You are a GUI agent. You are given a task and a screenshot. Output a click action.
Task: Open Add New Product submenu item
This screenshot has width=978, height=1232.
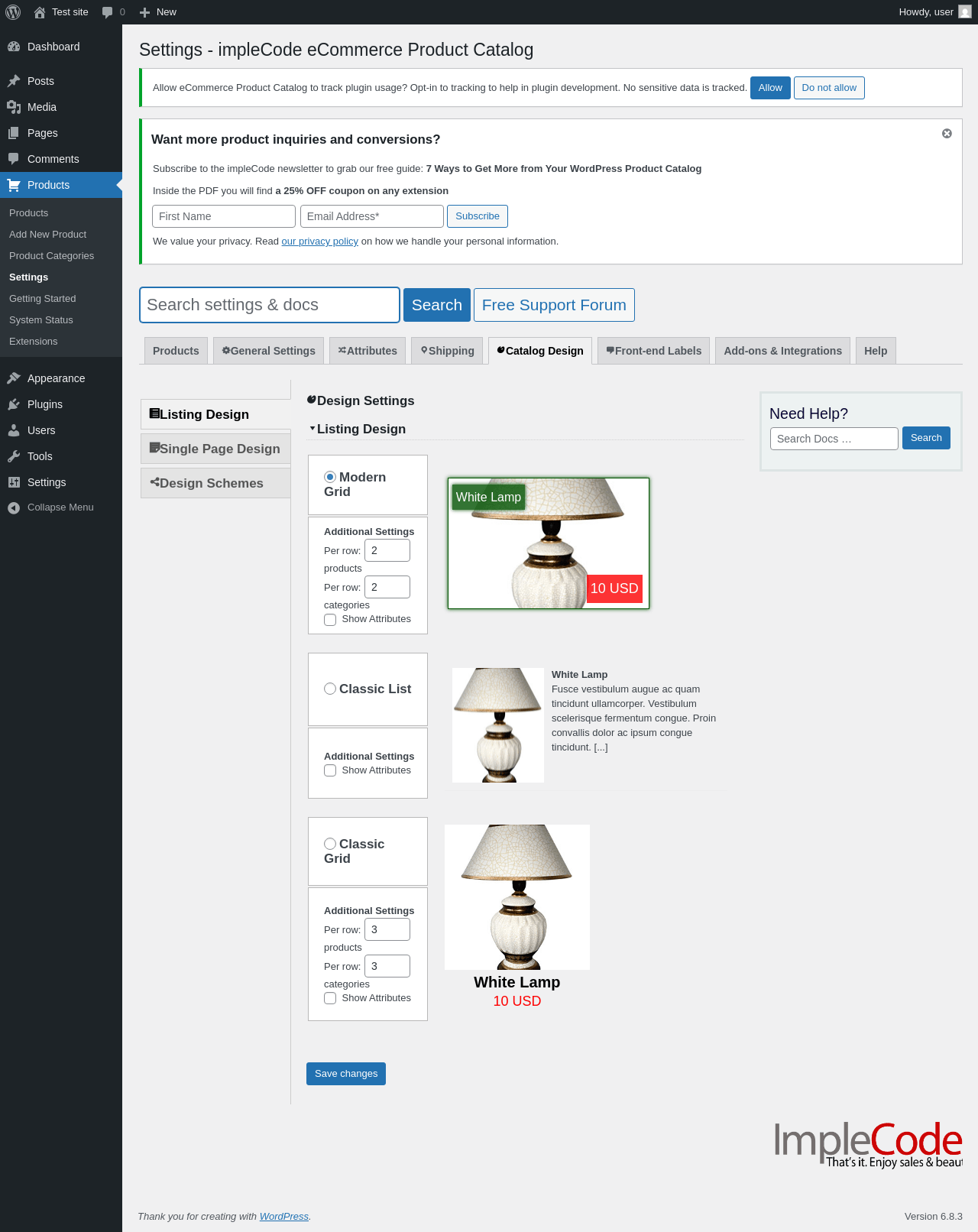47,235
